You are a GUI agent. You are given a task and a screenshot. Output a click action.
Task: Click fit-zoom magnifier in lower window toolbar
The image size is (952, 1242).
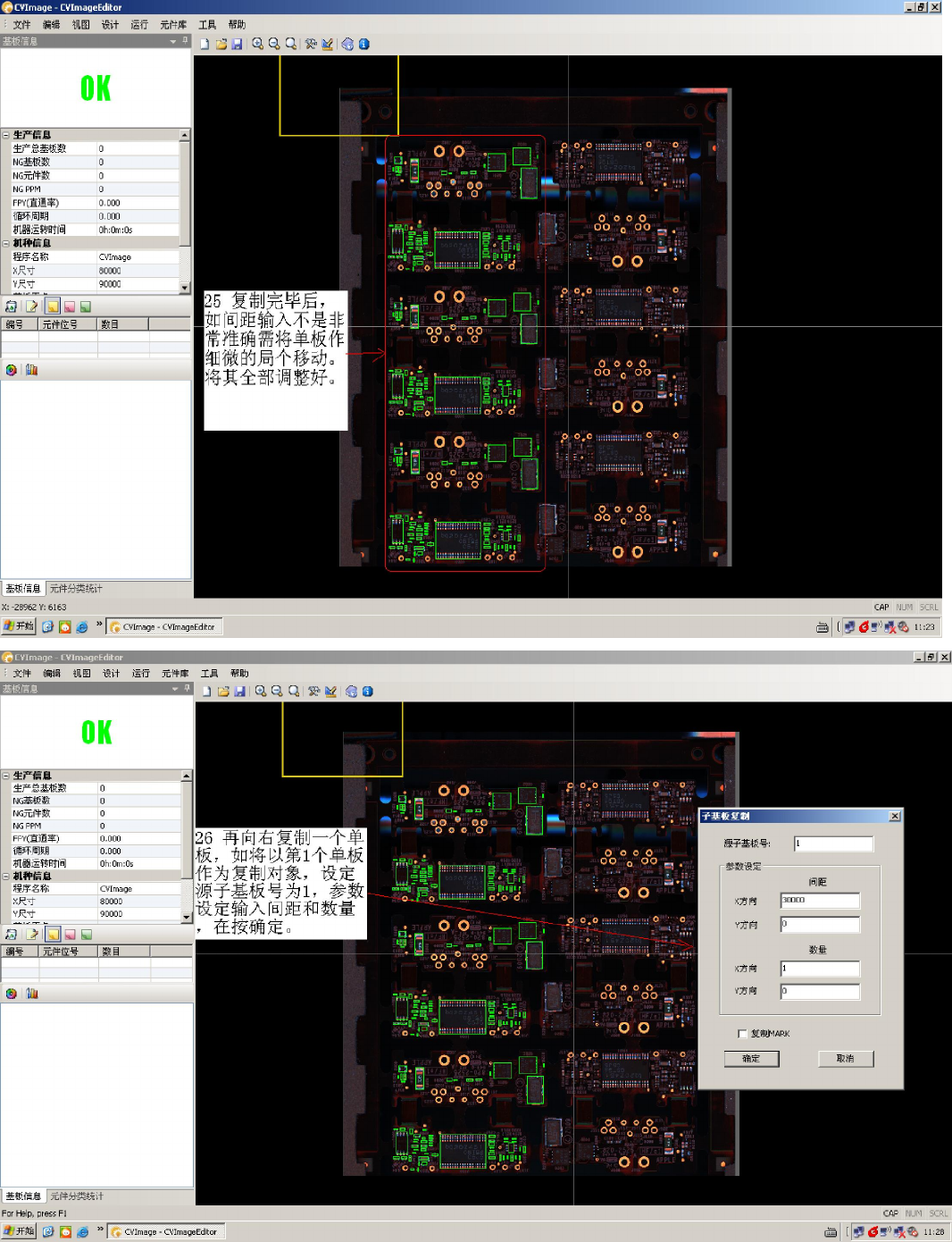(294, 692)
